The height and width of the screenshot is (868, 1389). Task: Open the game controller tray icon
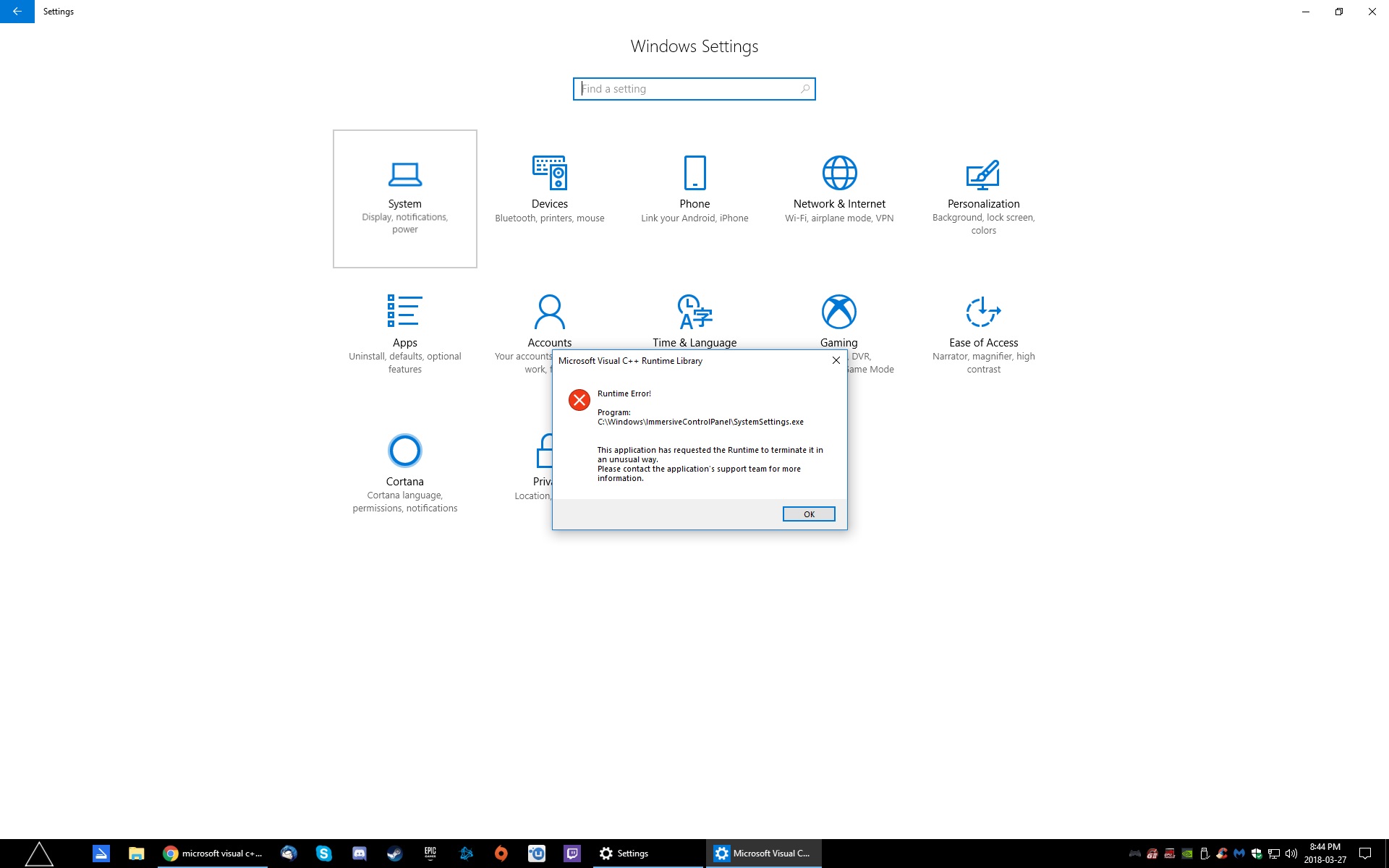[x=1134, y=854]
